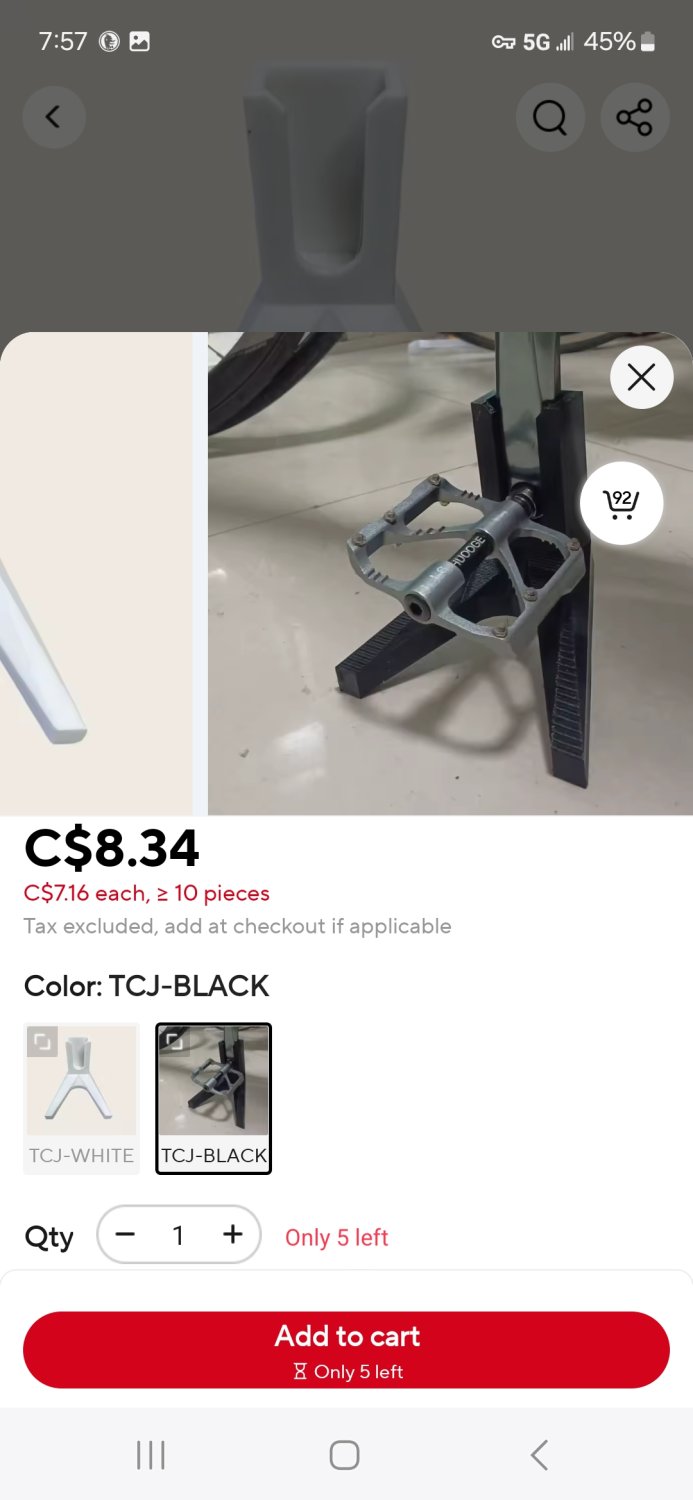Show the white stand image on left

point(96,574)
